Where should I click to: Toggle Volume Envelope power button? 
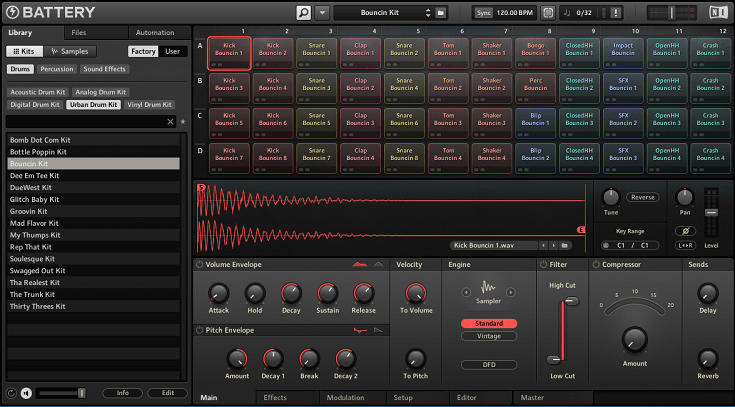pyautogui.click(x=199, y=264)
